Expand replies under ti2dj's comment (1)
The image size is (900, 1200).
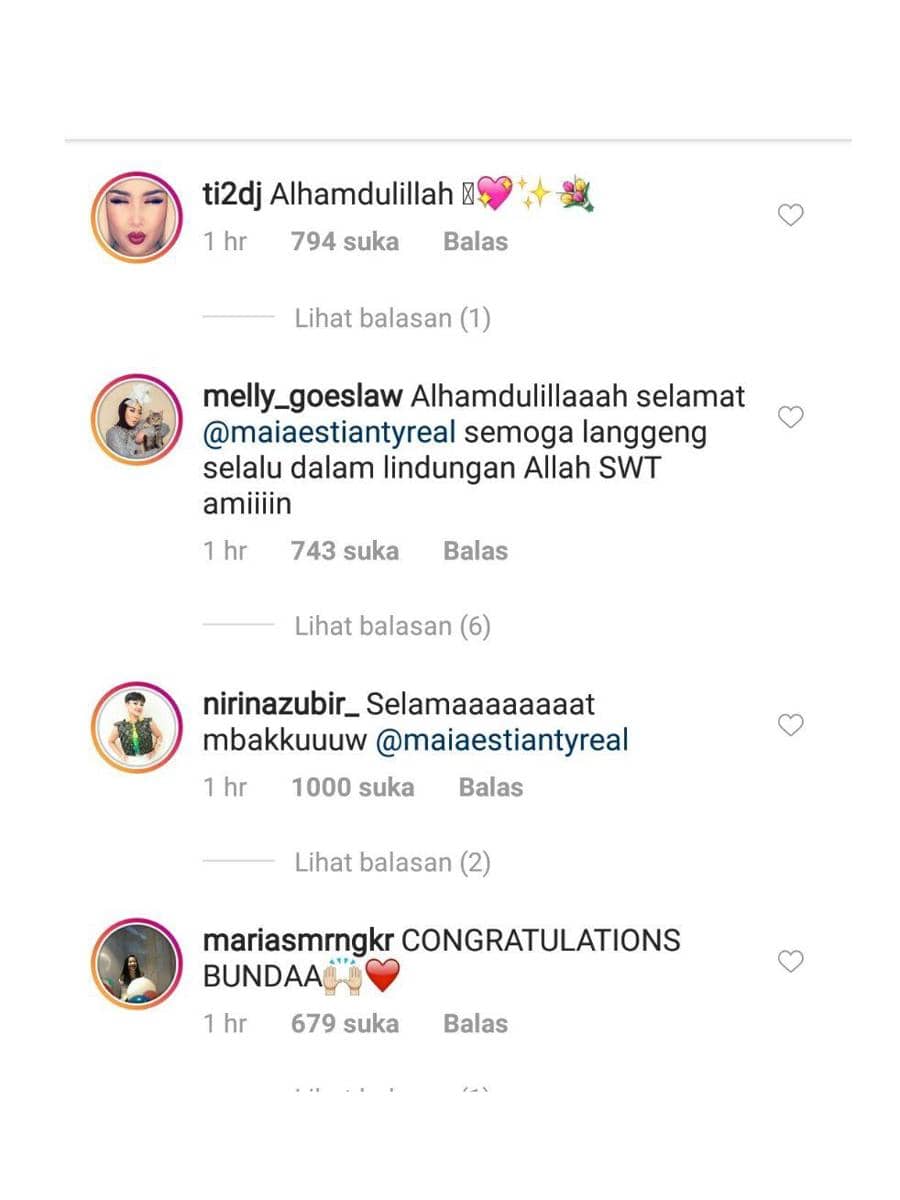pyautogui.click(x=392, y=319)
